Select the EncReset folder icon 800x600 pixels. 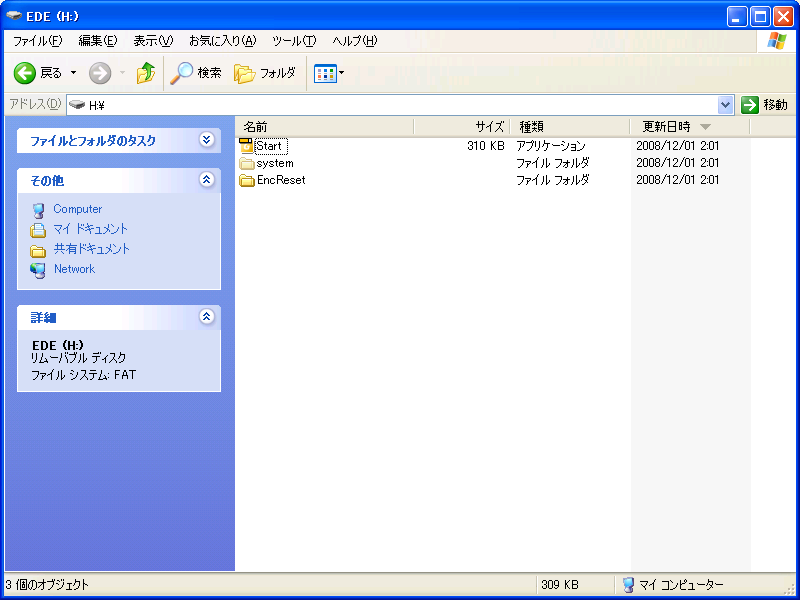247,180
